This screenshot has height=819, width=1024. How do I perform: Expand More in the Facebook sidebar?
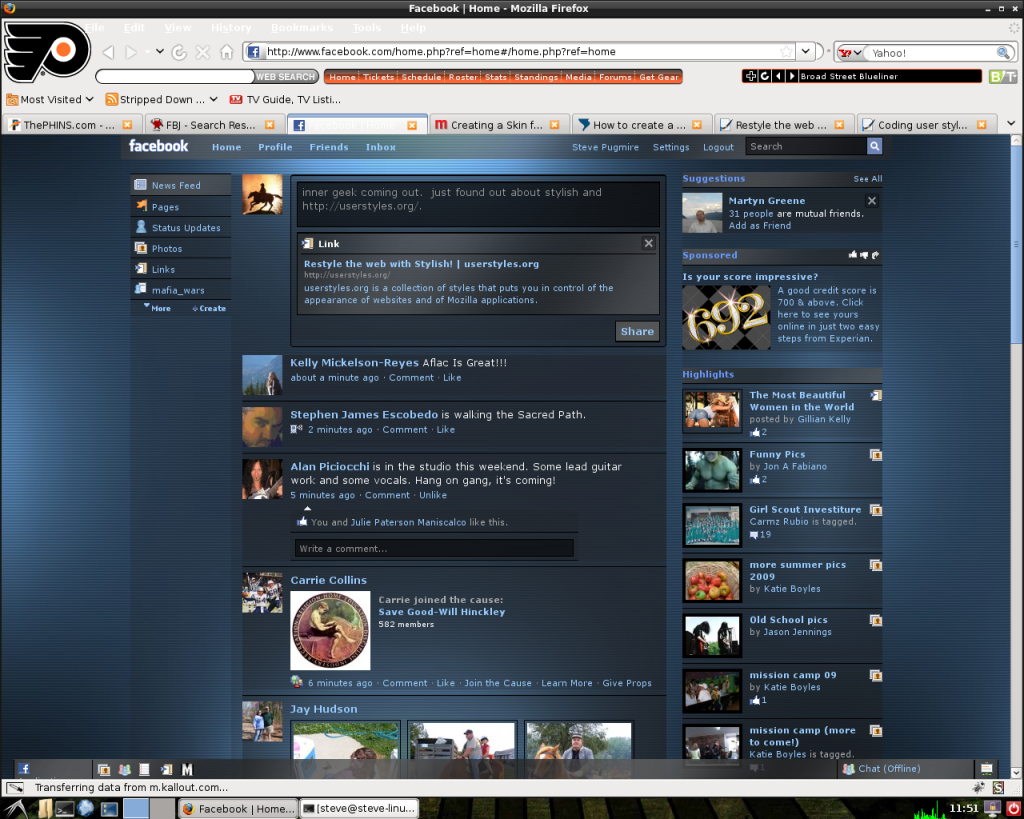pyautogui.click(x=157, y=308)
